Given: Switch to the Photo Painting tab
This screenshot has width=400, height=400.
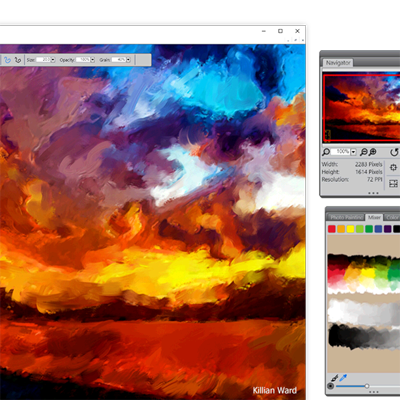Looking at the screenshot, I should [x=346, y=217].
